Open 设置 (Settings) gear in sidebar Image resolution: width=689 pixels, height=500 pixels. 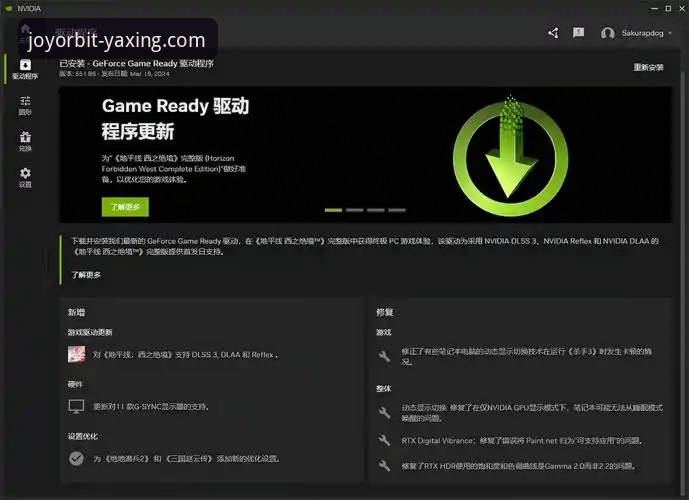[25, 177]
